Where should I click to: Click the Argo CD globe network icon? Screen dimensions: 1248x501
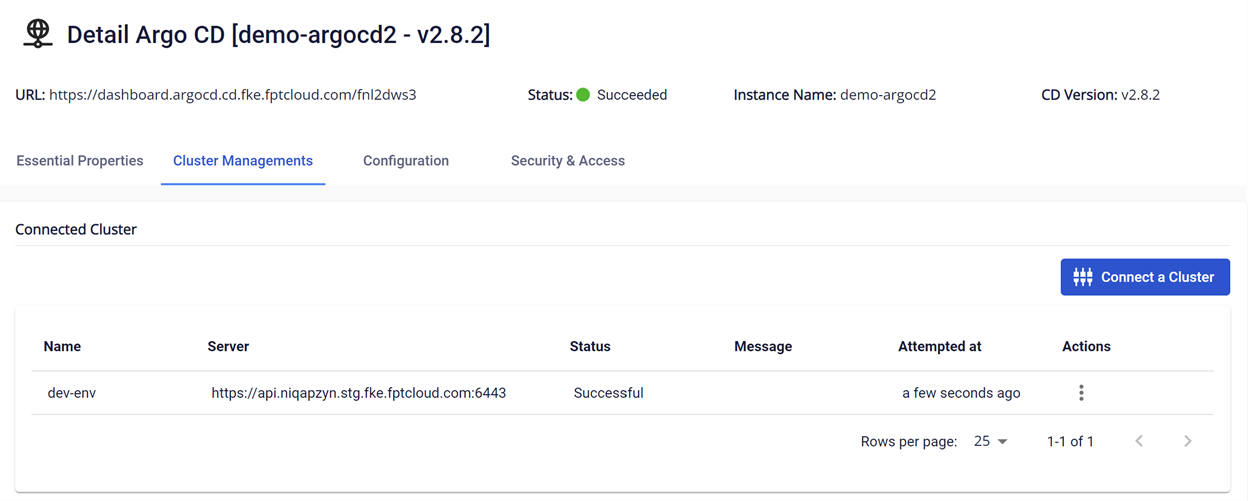coord(38,34)
